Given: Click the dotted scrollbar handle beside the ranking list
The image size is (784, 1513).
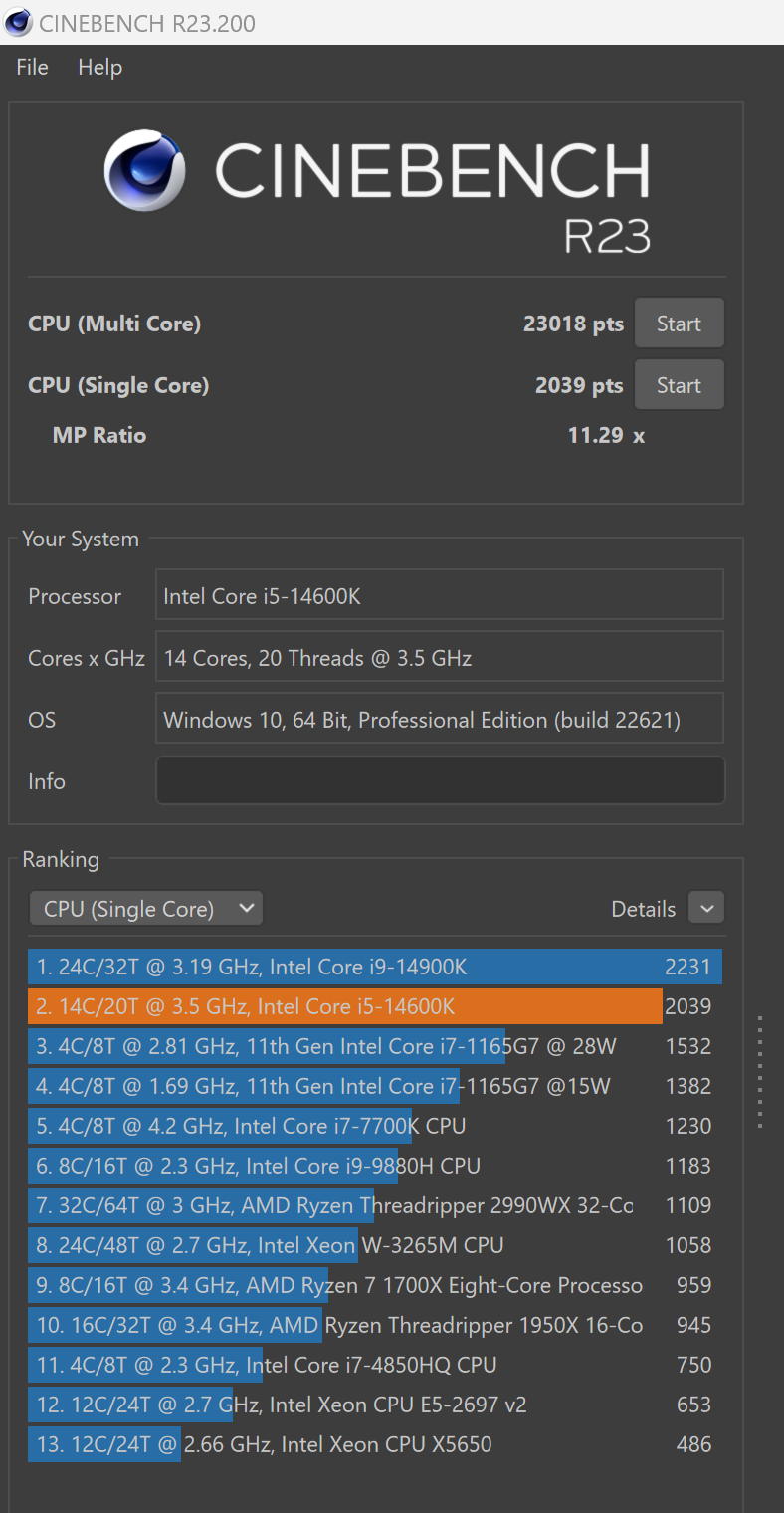Looking at the screenshot, I should (x=760, y=1070).
